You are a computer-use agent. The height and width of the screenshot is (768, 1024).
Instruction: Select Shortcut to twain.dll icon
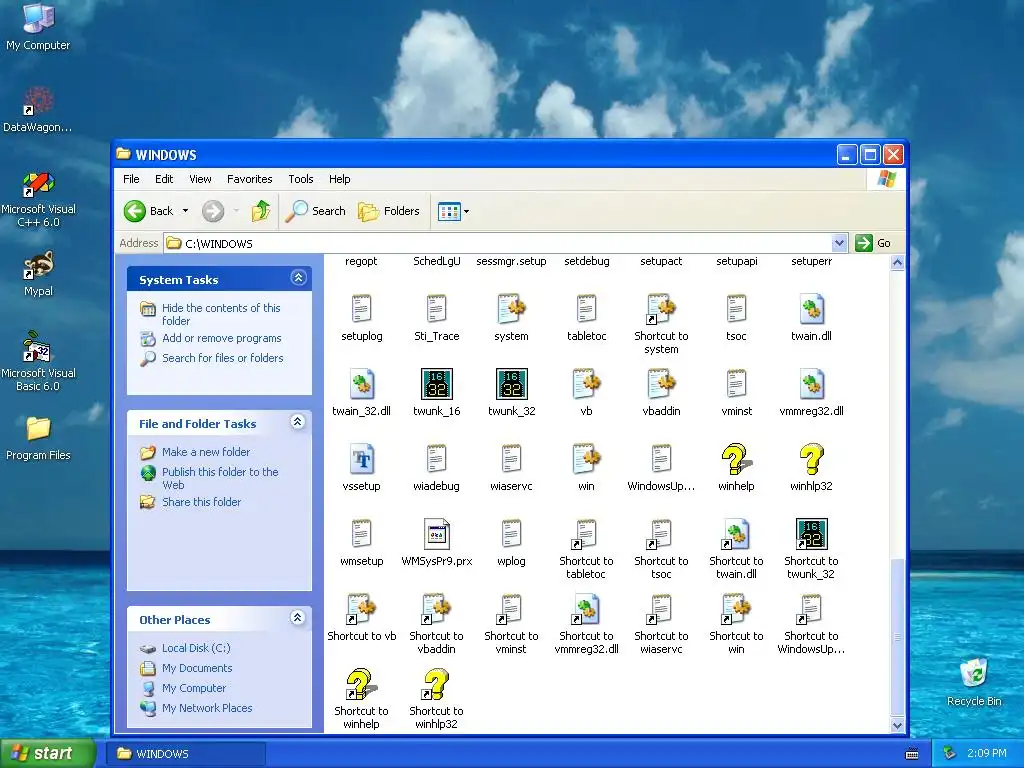tap(736, 534)
